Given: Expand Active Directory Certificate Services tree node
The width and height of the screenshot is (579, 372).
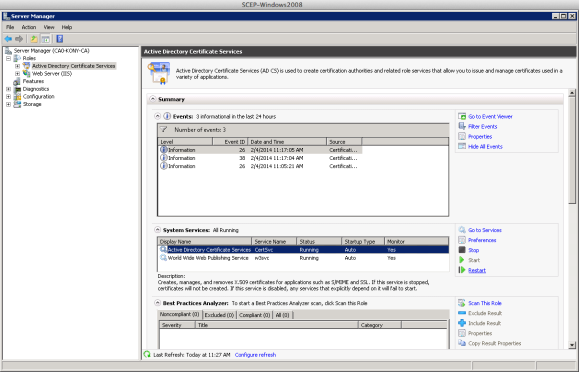Looking at the screenshot, I should point(17,66).
